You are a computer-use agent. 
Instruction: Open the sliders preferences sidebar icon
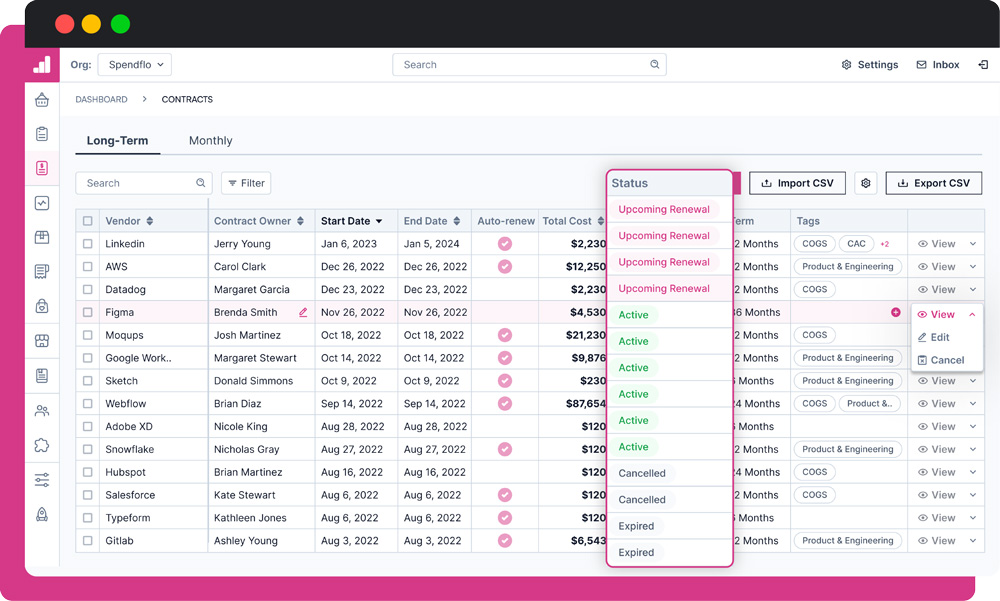click(x=42, y=480)
